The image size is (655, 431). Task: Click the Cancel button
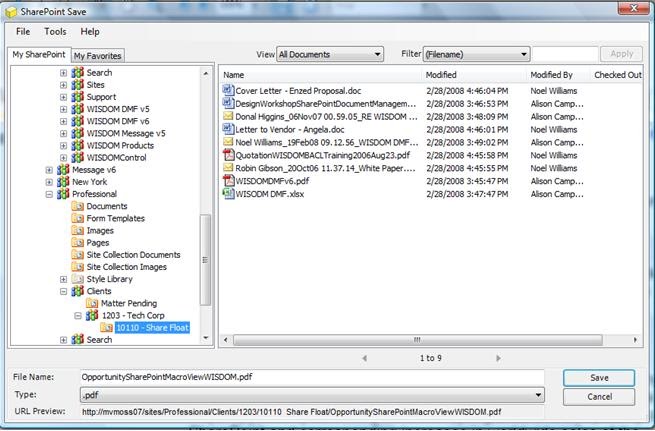tap(599, 397)
